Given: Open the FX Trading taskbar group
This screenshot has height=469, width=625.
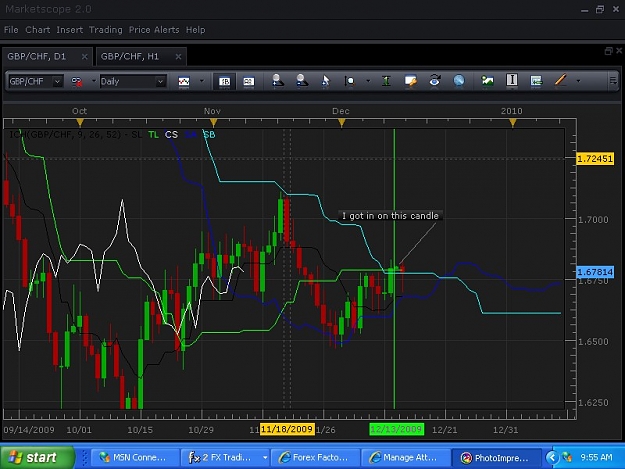Looking at the screenshot, I should [x=225, y=458].
